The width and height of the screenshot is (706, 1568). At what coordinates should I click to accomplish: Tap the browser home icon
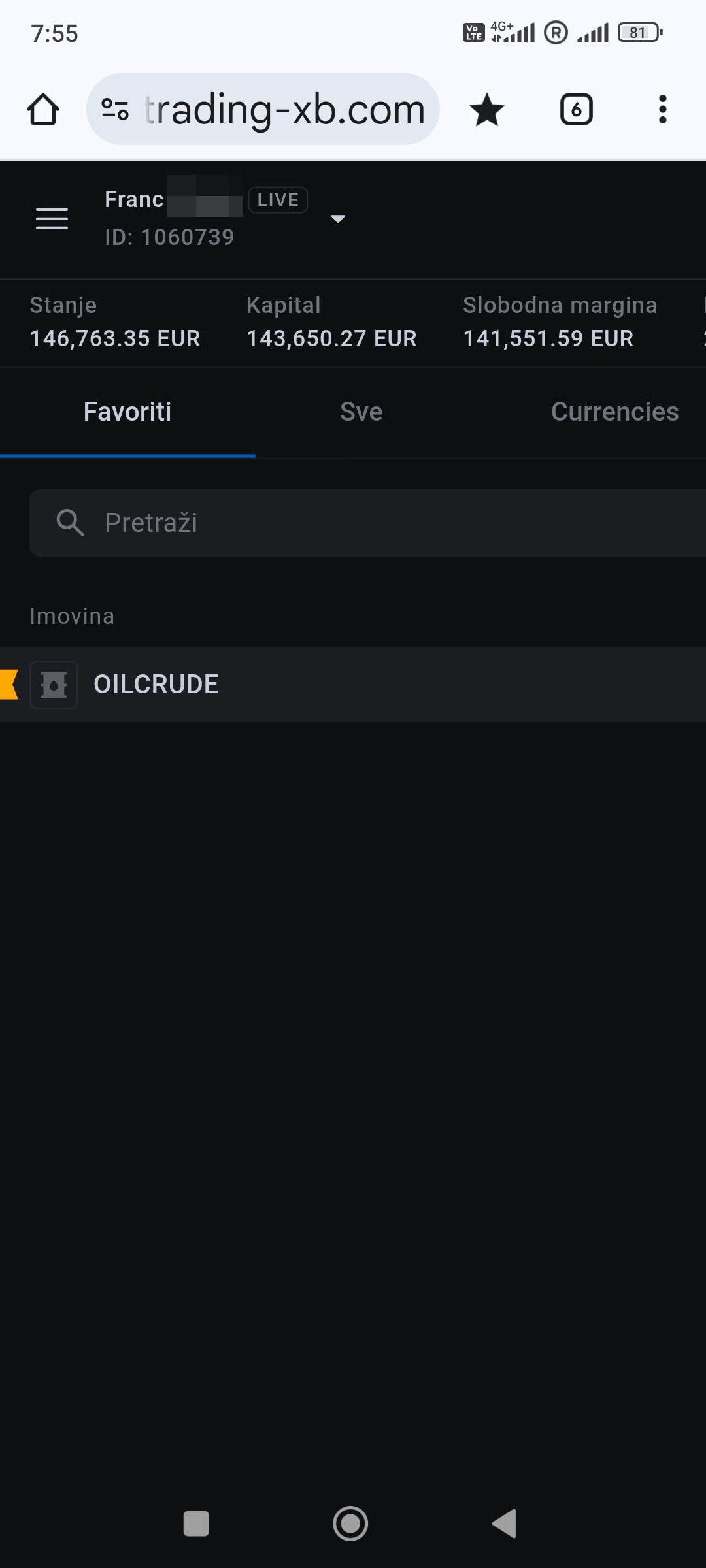pos(43,109)
